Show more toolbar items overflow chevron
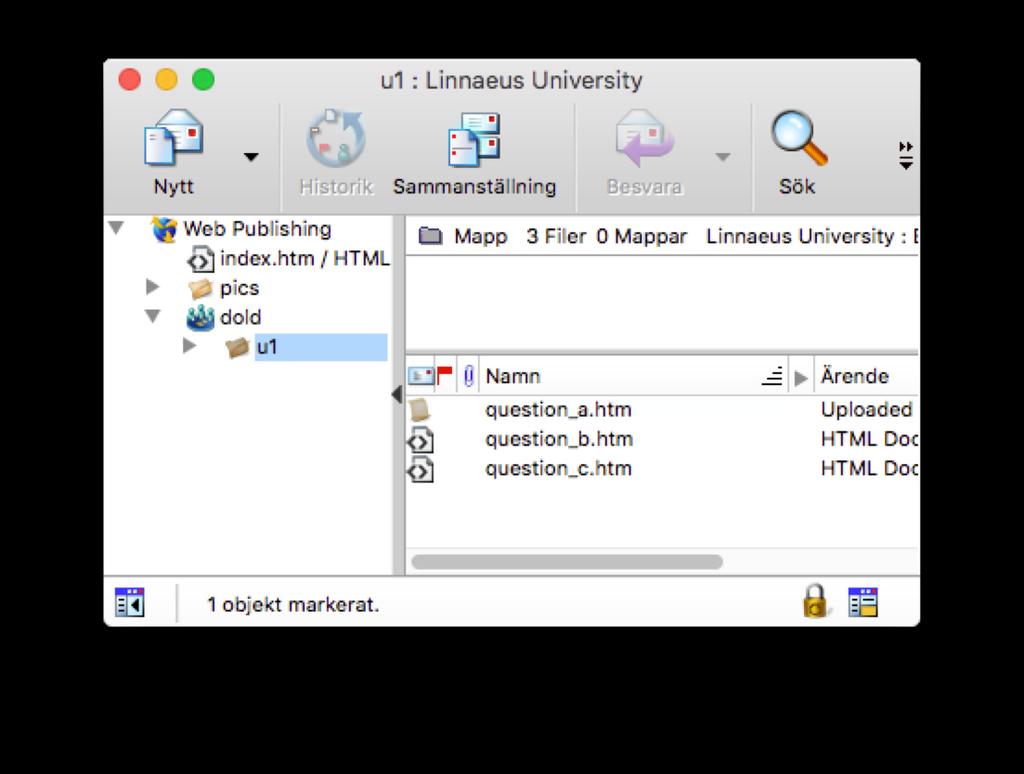This screenshot has width=1024, height=774. point(906,155)
